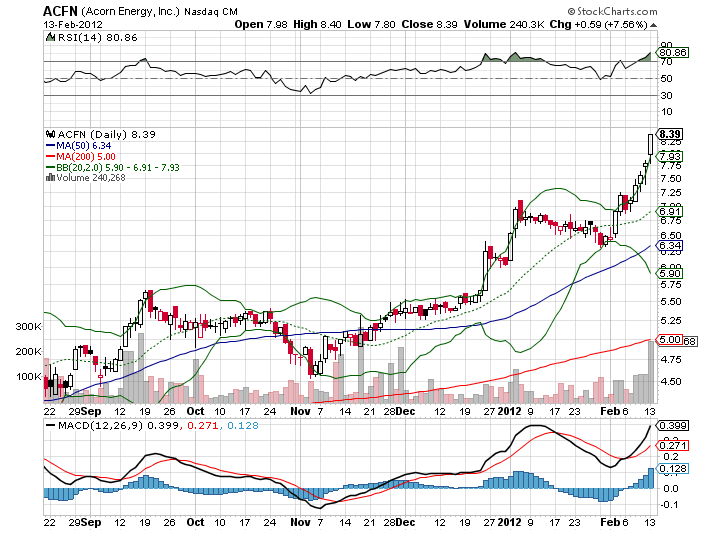Click the Volume 240,268 legend text
Screen dimensions: 709x536
pos(91,178)
